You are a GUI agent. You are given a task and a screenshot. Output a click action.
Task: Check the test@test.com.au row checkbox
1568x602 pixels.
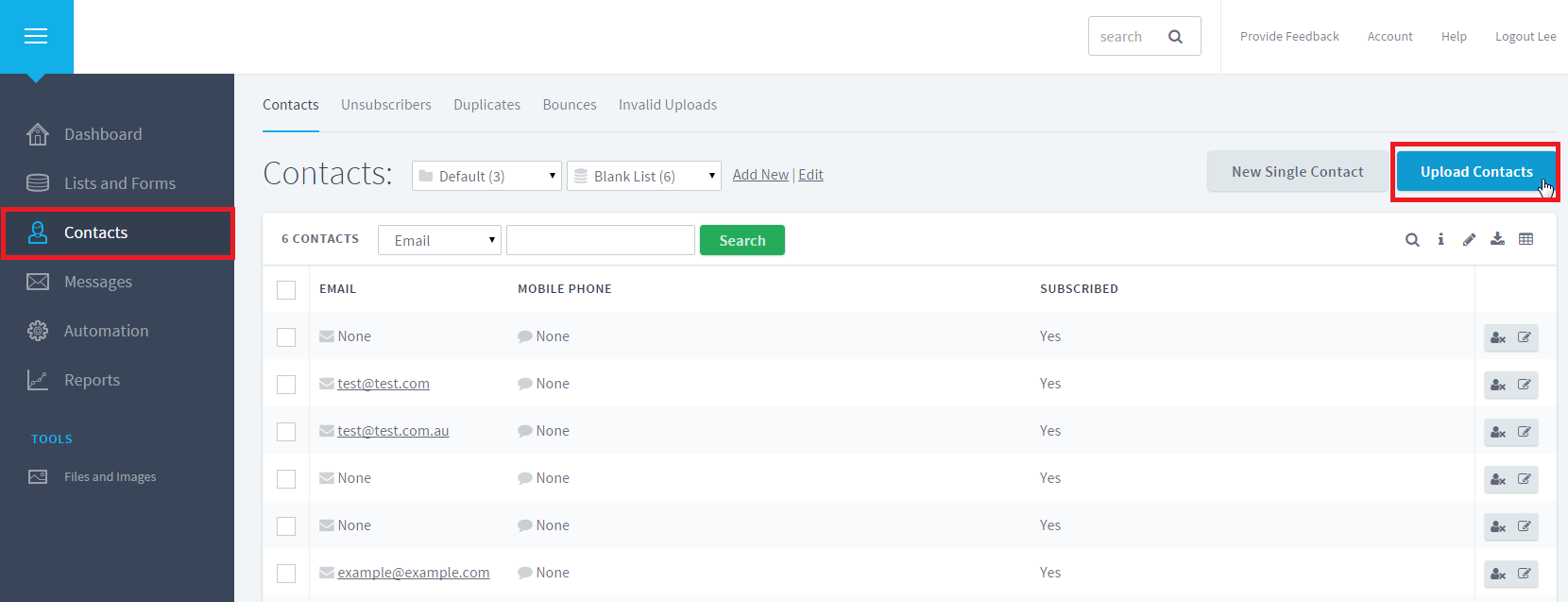[286, 432]
